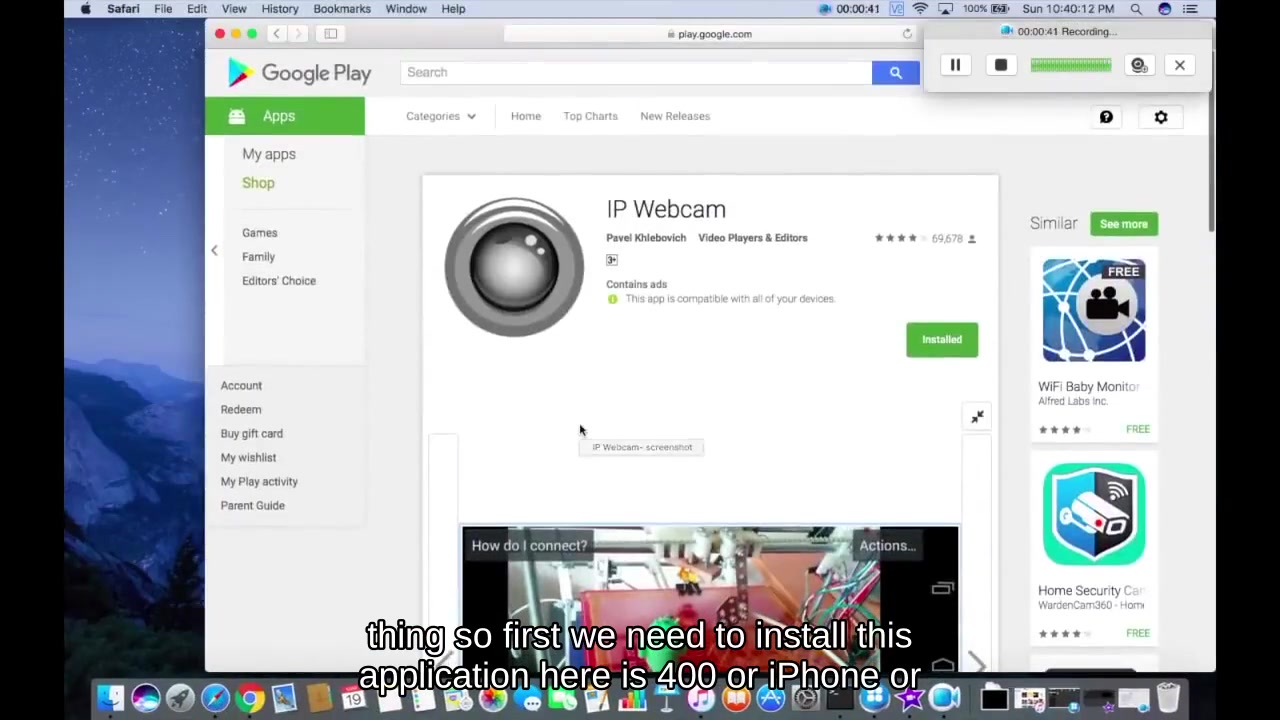Launch Safari from the Dock
This screenshot has width=1280, height=720.
tap(215, 697)
